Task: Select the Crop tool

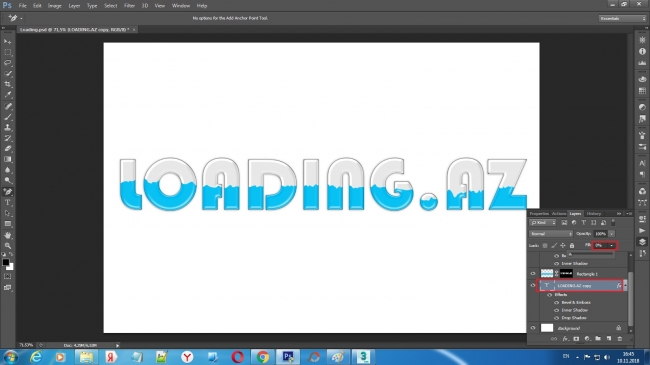Action: point(8,84)
